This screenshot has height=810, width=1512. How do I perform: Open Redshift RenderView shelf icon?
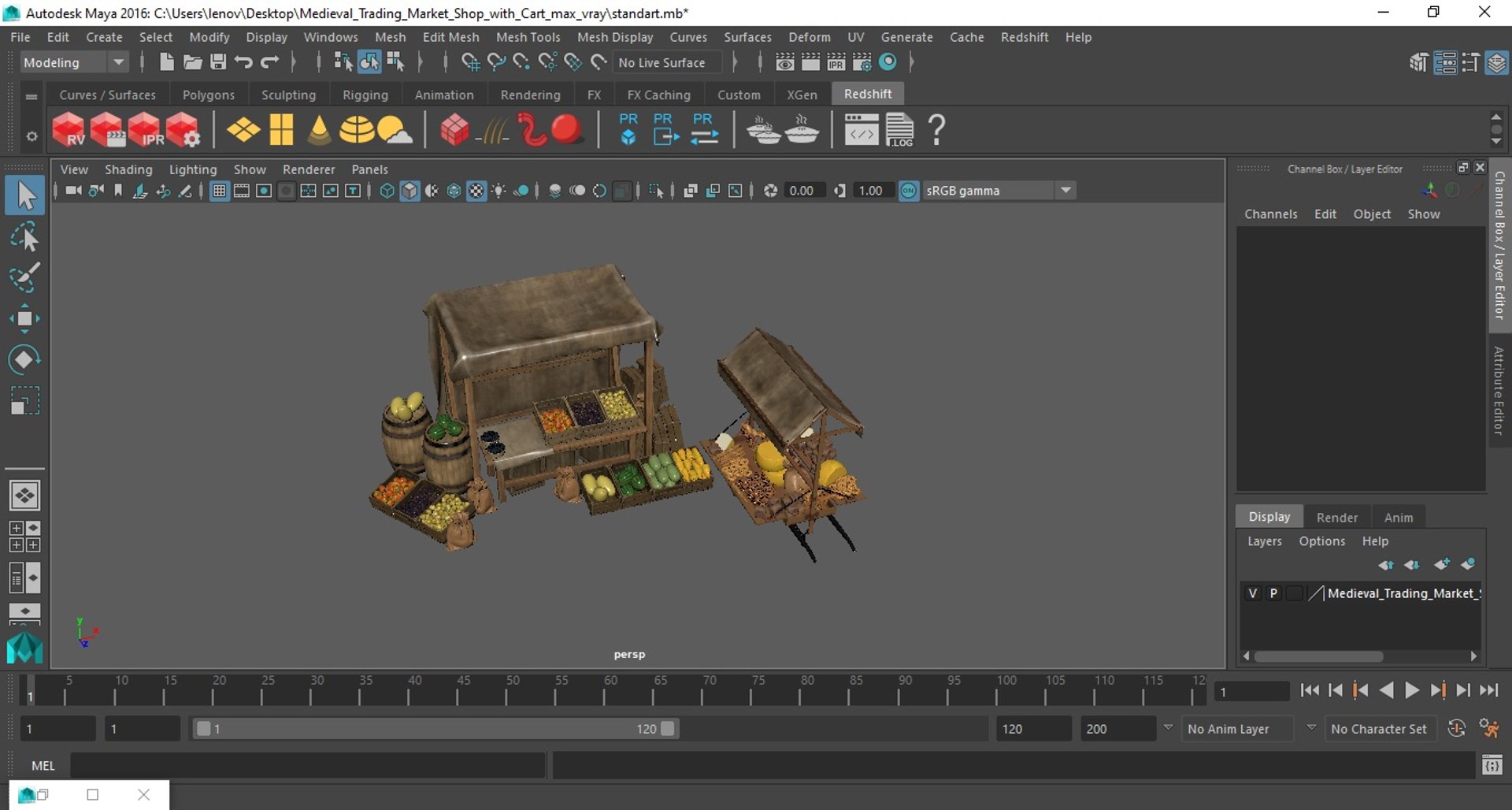coord(69,130)
